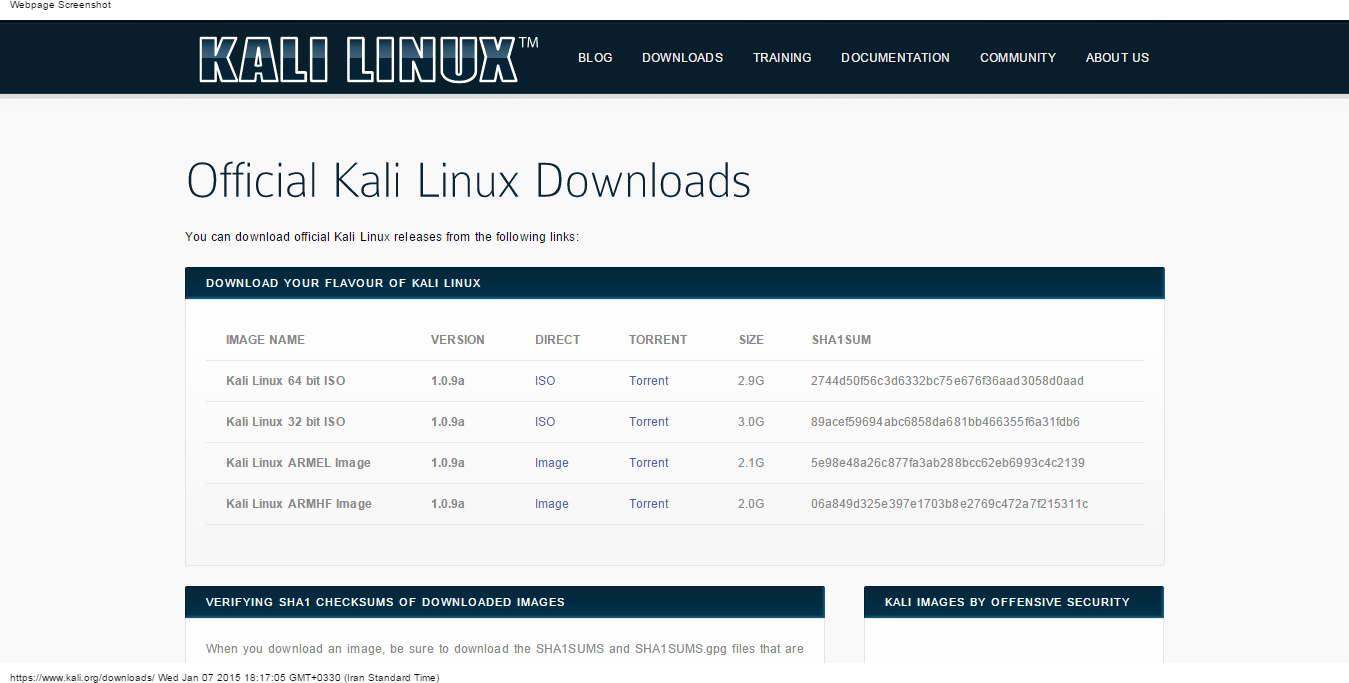Image resolution: width=1349 pixels, height=683 pixels.
Task: Select the Kali Linux ARMEL Image name
Action: 298,463
